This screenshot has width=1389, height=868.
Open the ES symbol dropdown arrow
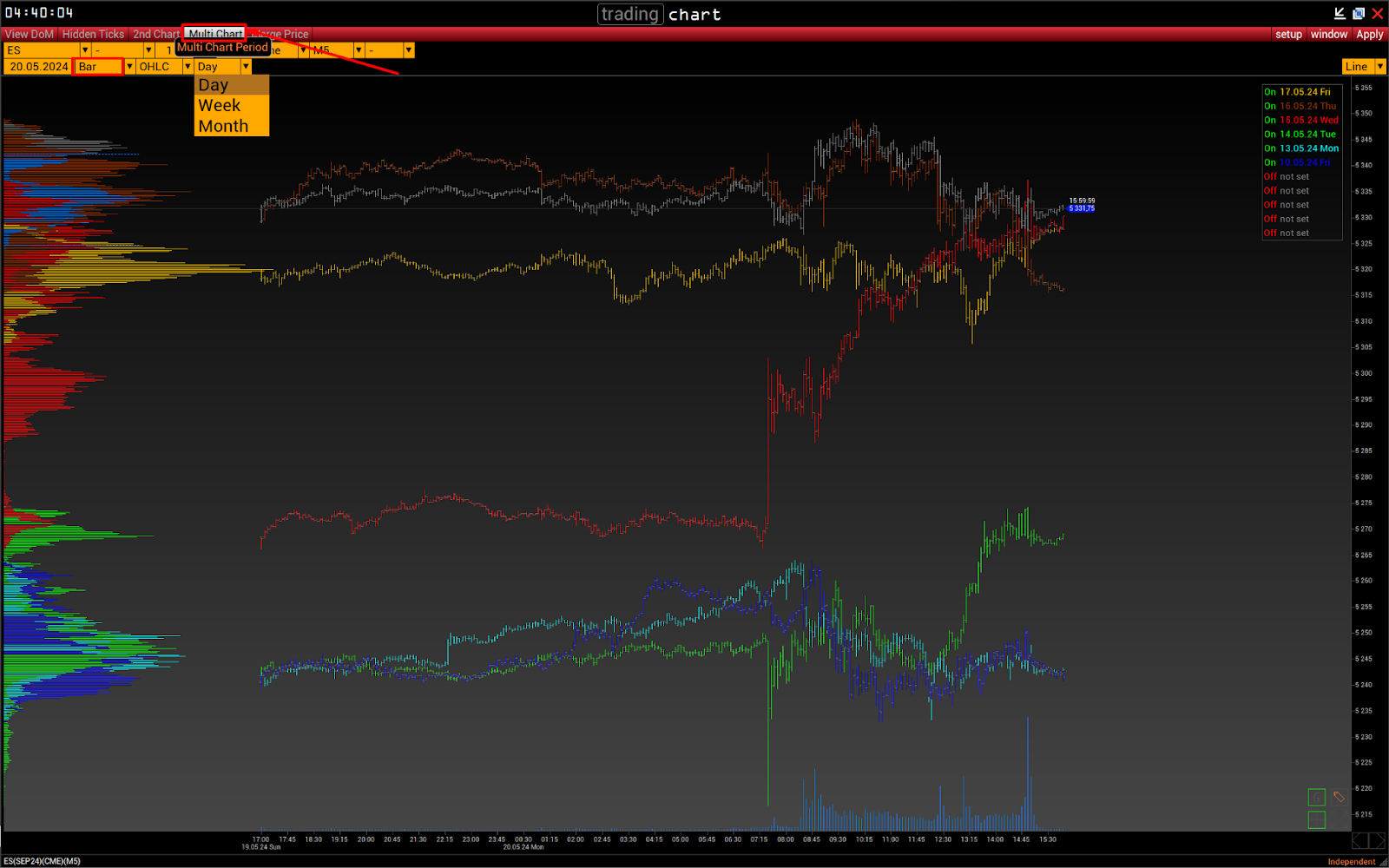coord(84,50)
